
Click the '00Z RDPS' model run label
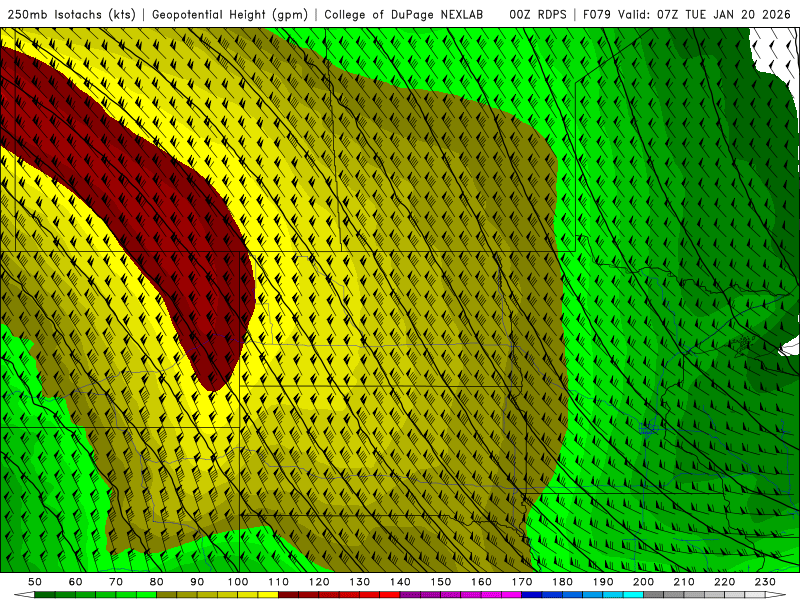[x=537, y=15]
